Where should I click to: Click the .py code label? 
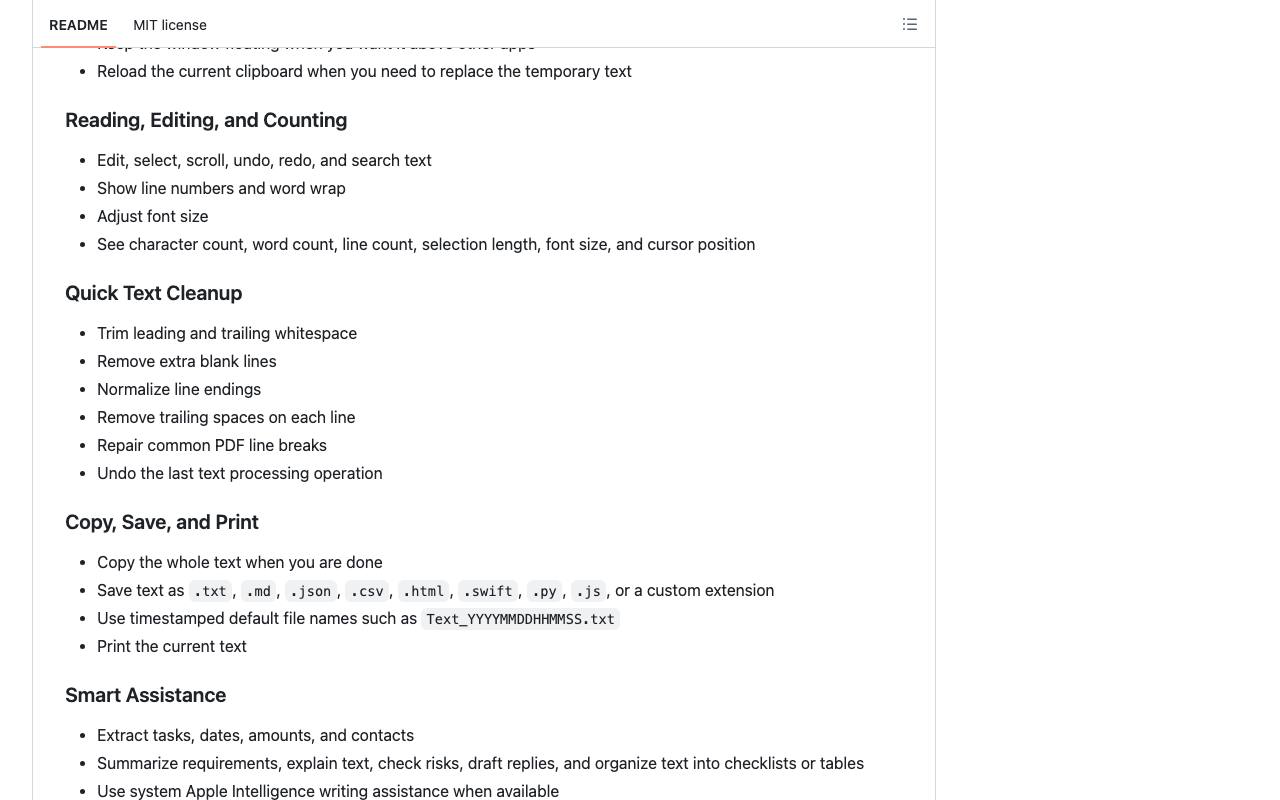click(x=544, y=591)
